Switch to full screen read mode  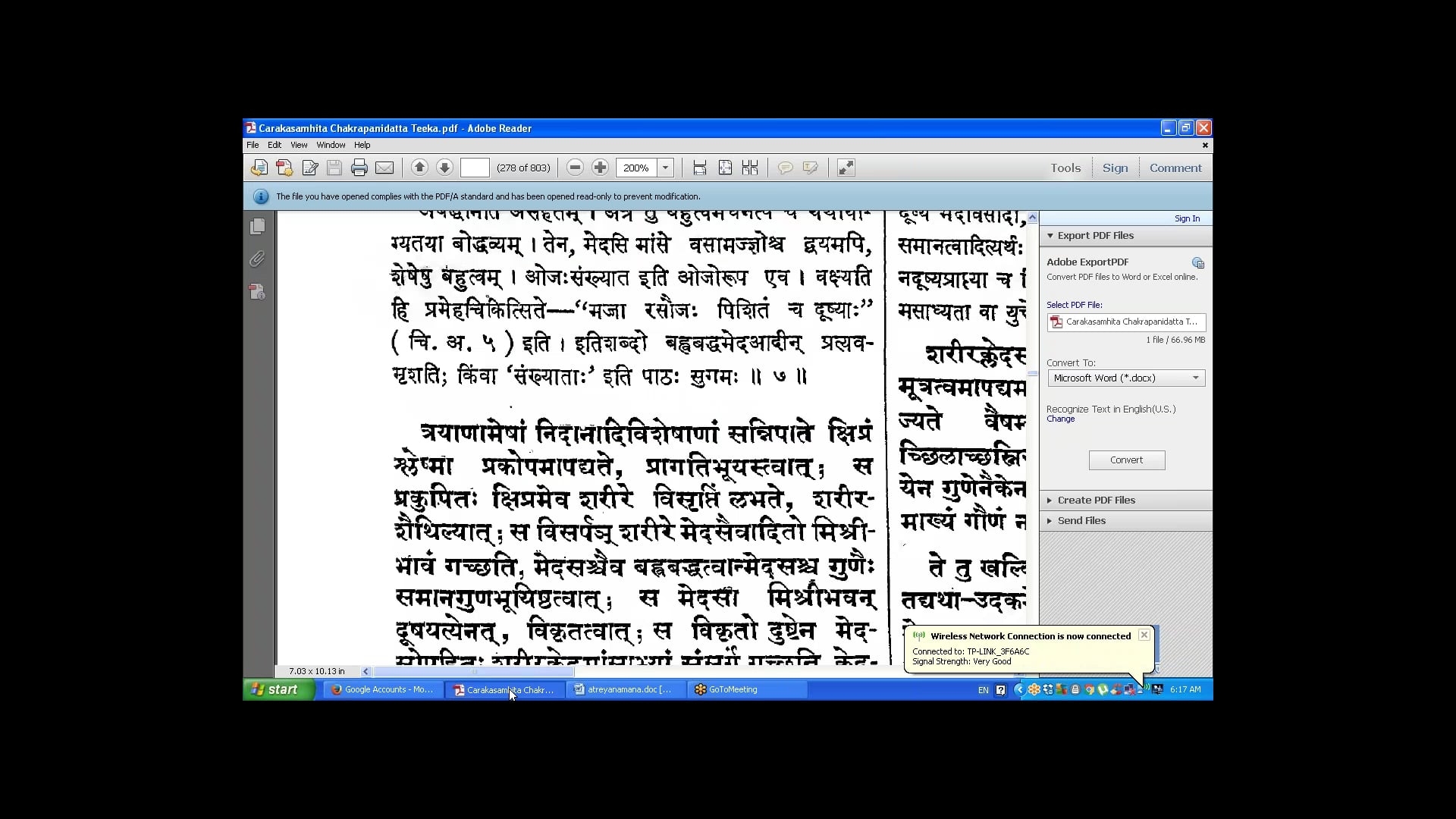(846, 168)
